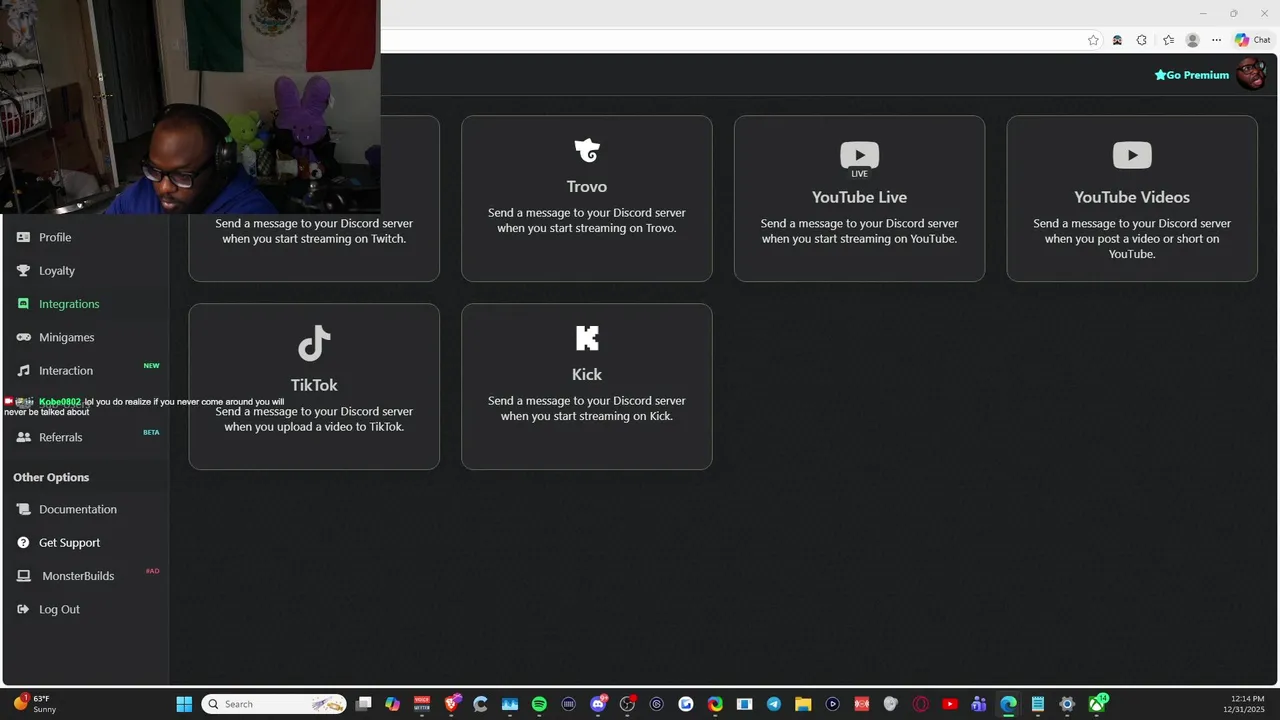Open Telegram from the taskbar
The height and width of the screenshot is (720, 1280).
[x=774, y=704]
